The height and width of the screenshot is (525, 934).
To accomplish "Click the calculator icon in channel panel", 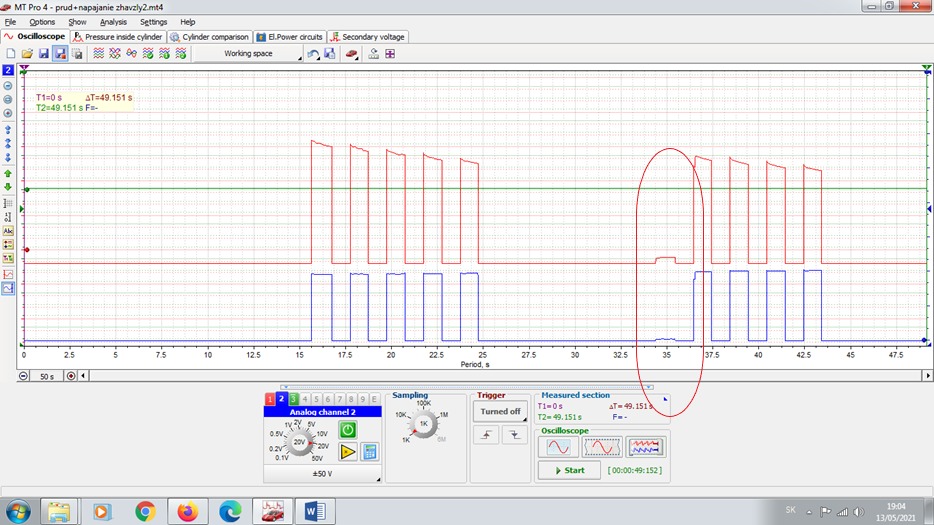I will tap(369, 451).
